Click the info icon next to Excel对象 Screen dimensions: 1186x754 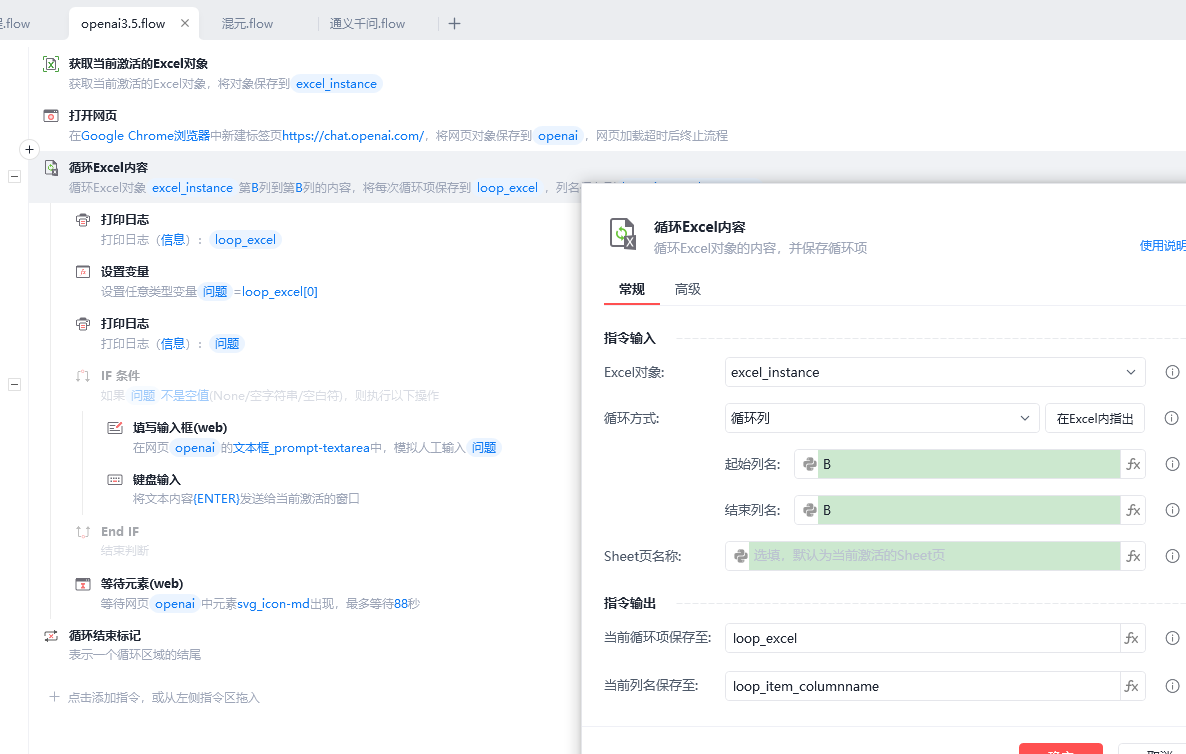[x=1172, y=372]
